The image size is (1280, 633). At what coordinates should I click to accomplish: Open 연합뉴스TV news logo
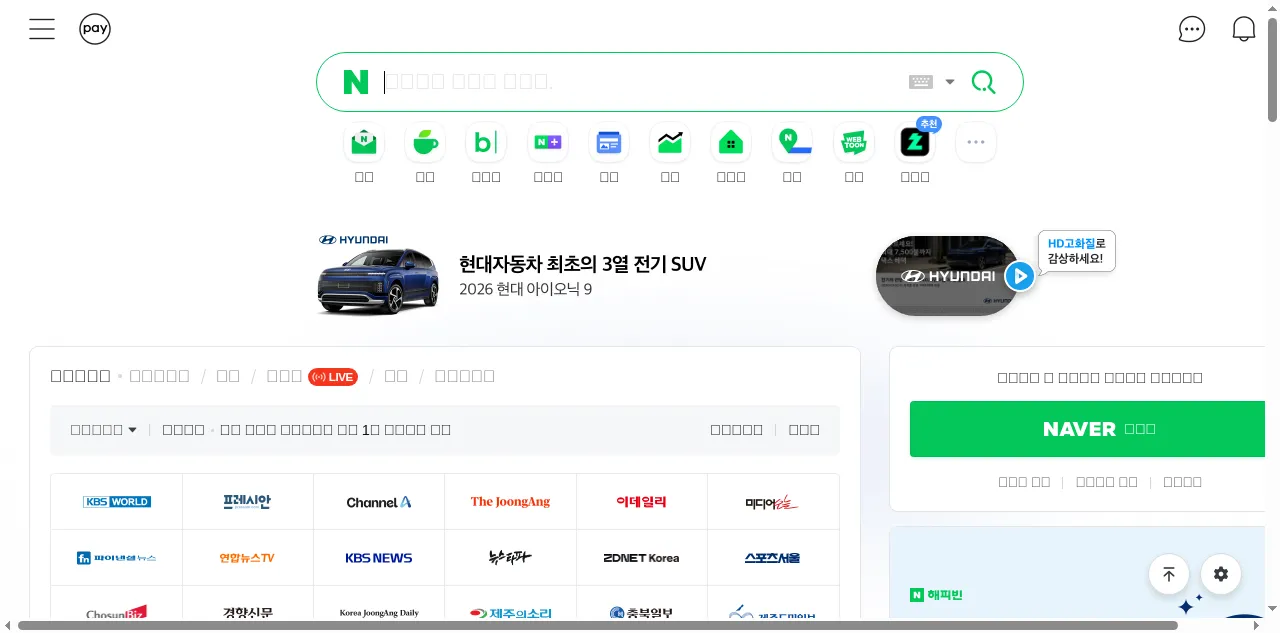click(248, 558)
